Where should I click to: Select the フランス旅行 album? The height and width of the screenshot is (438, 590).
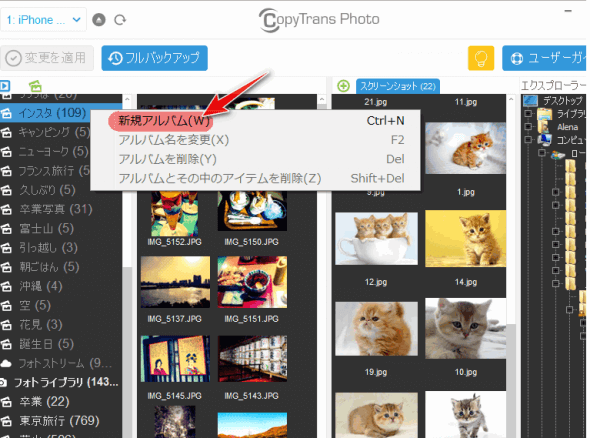[x=54, y=170]
